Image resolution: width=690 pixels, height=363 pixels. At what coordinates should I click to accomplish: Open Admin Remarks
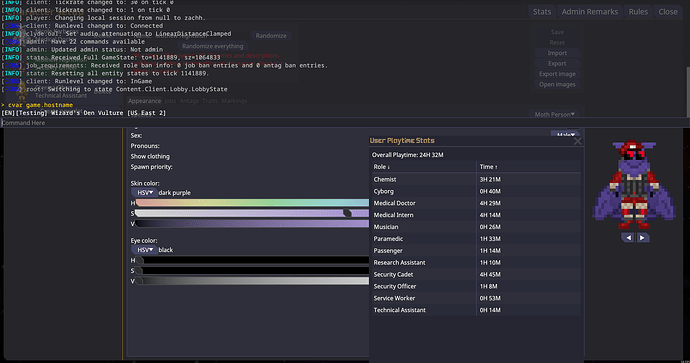point(590,12)
